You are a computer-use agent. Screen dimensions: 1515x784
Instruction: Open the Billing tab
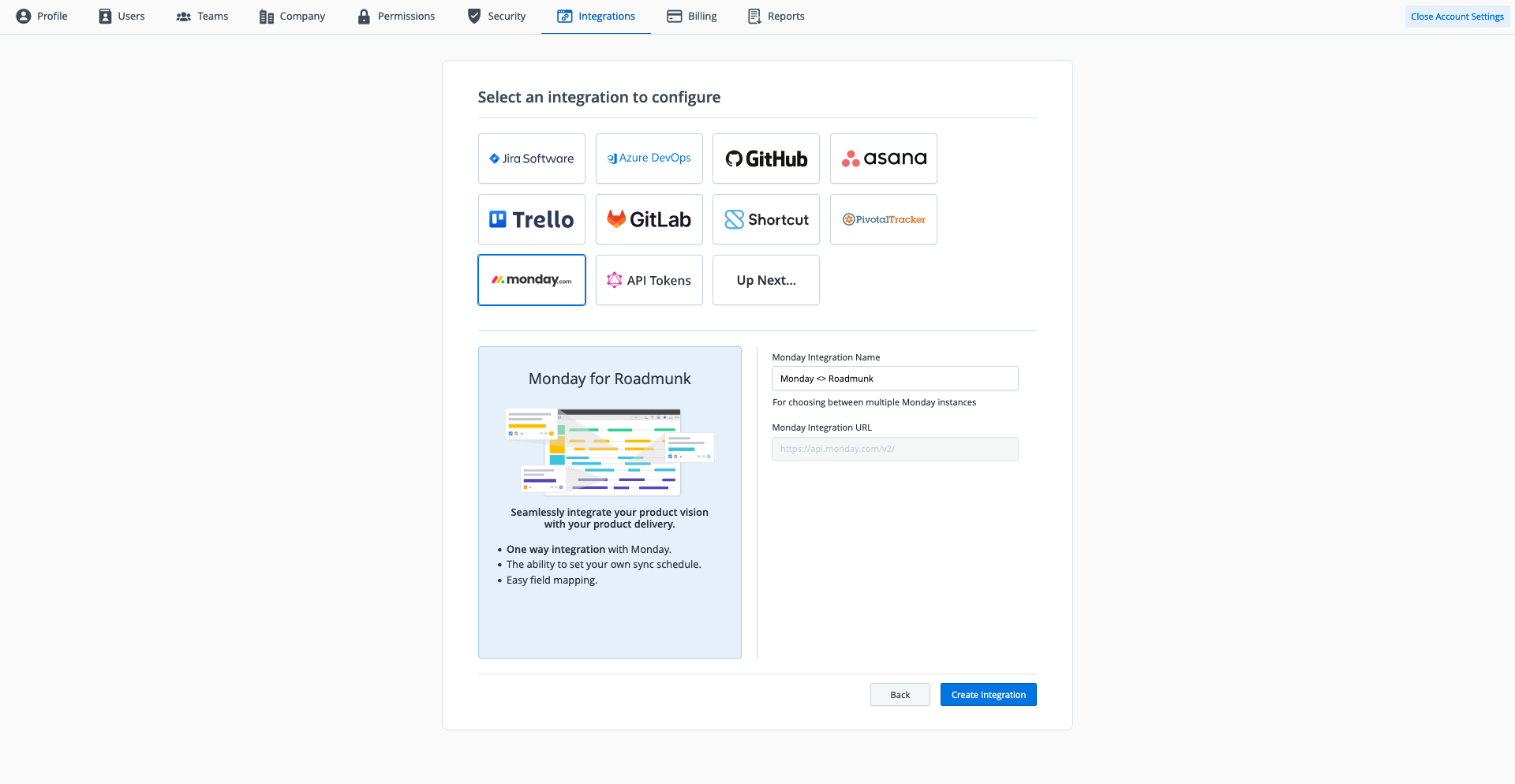coord(691,17)
